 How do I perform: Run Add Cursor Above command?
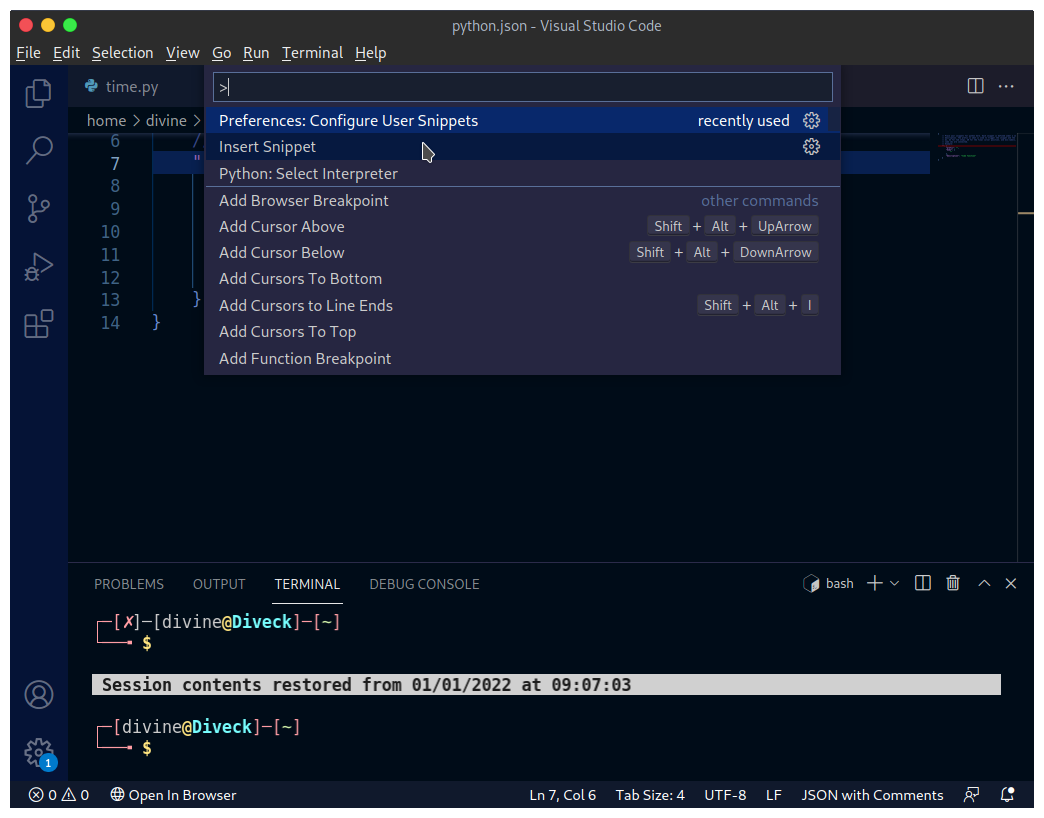522,226
